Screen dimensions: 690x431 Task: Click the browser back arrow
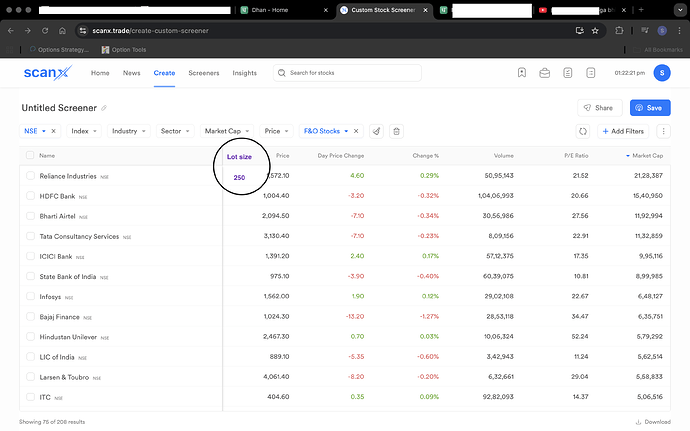coord(11,30)
